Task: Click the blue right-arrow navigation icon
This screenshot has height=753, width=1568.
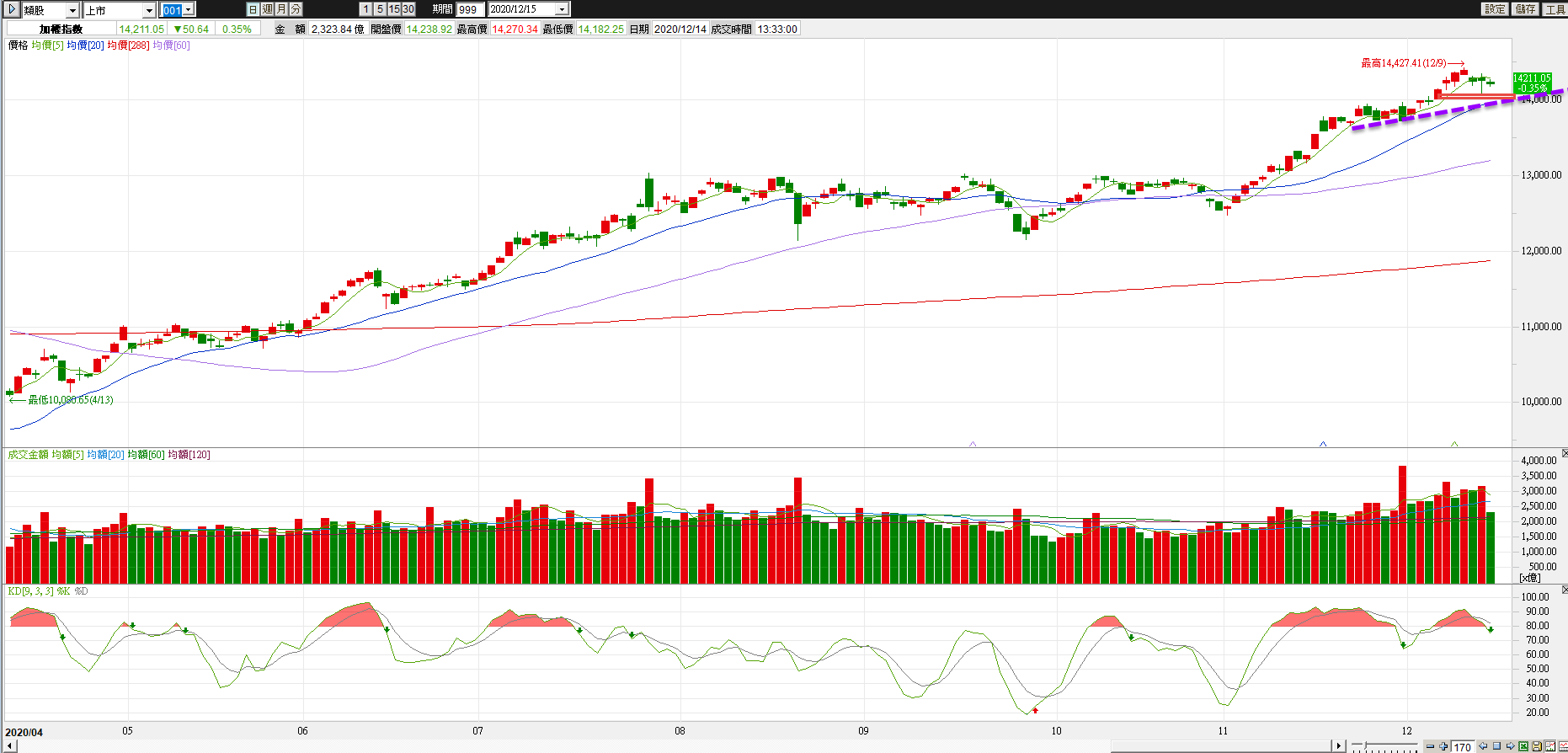Action: click(x=1510, y=746)
